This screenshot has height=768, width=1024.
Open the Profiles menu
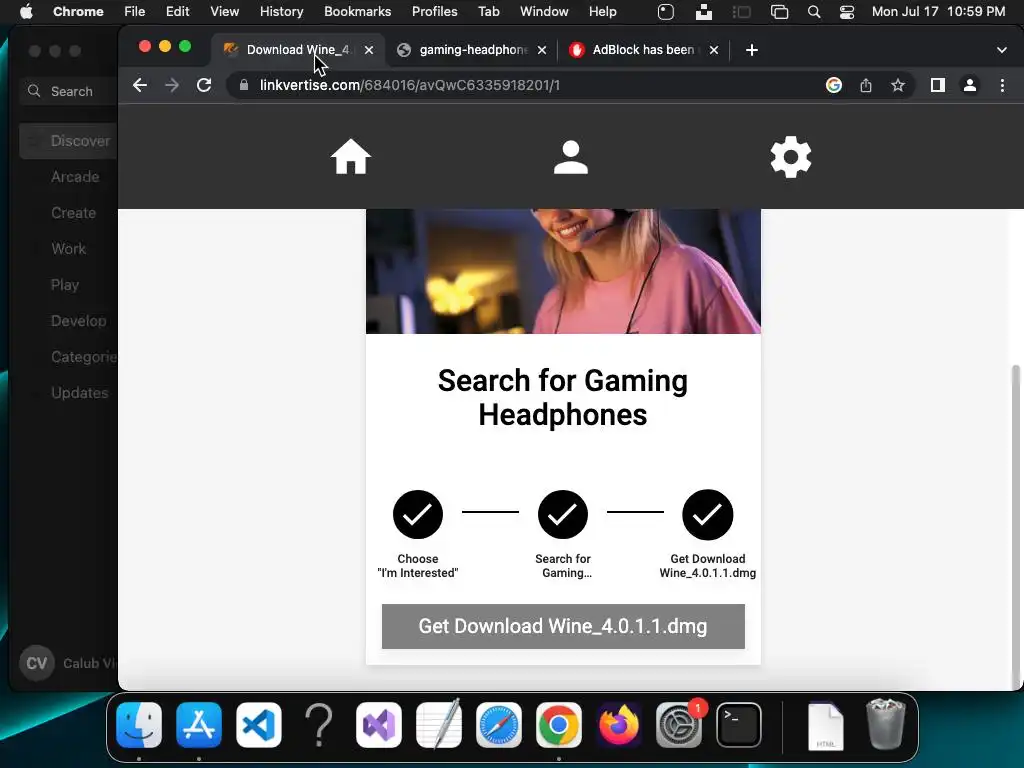pos(434,12)
